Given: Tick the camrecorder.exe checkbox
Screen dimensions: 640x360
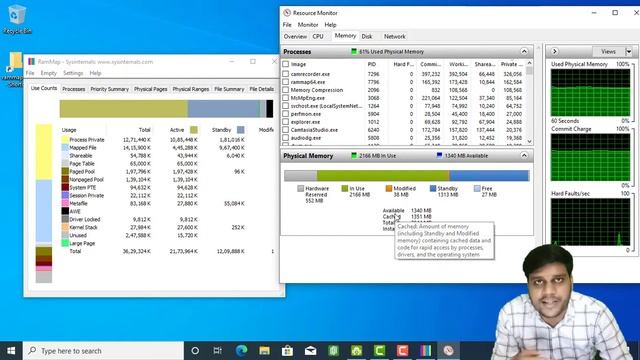Looking at the screenshot, I should coord(286,74).
